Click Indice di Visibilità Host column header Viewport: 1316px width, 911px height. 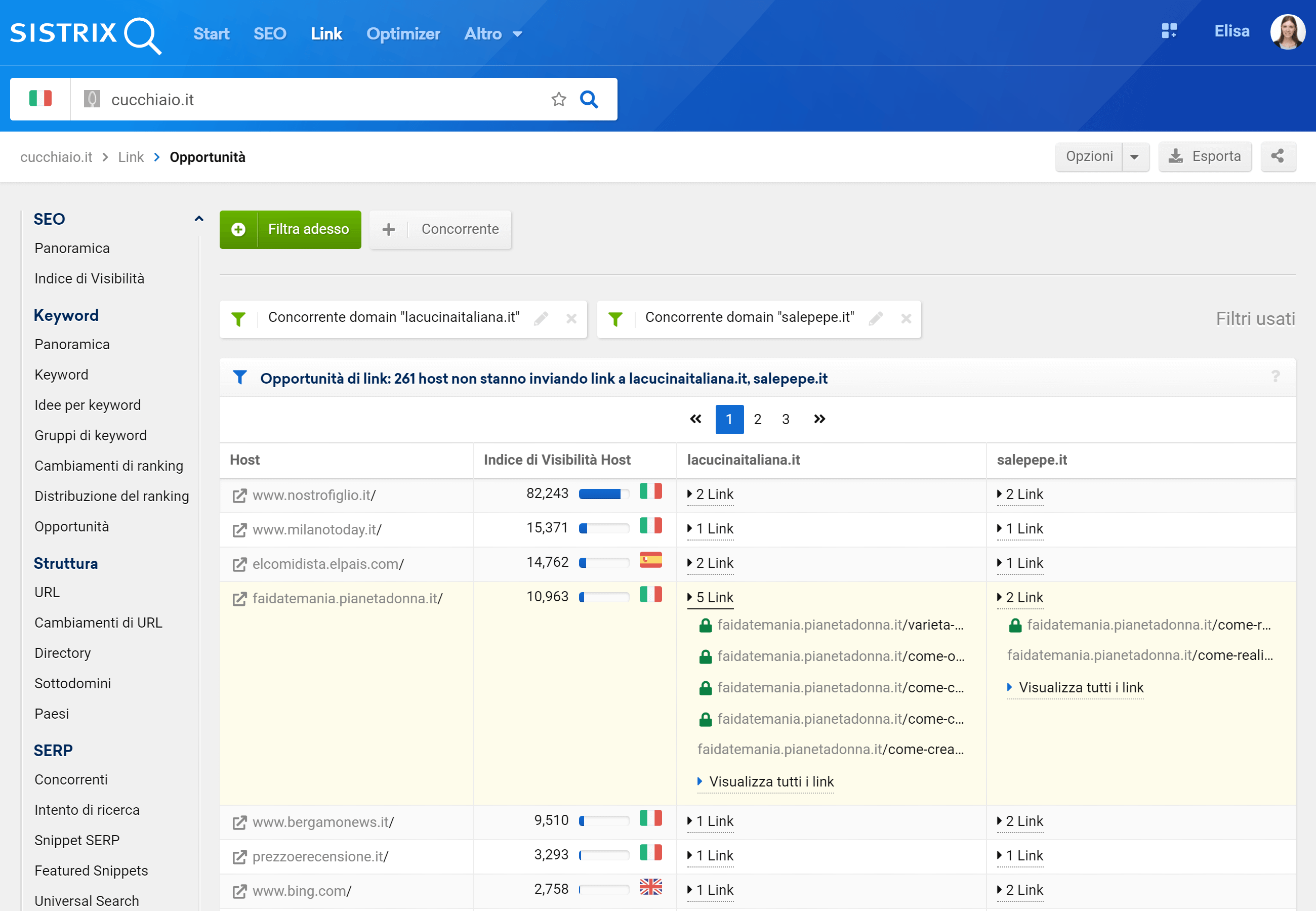[x=557, y=460]
